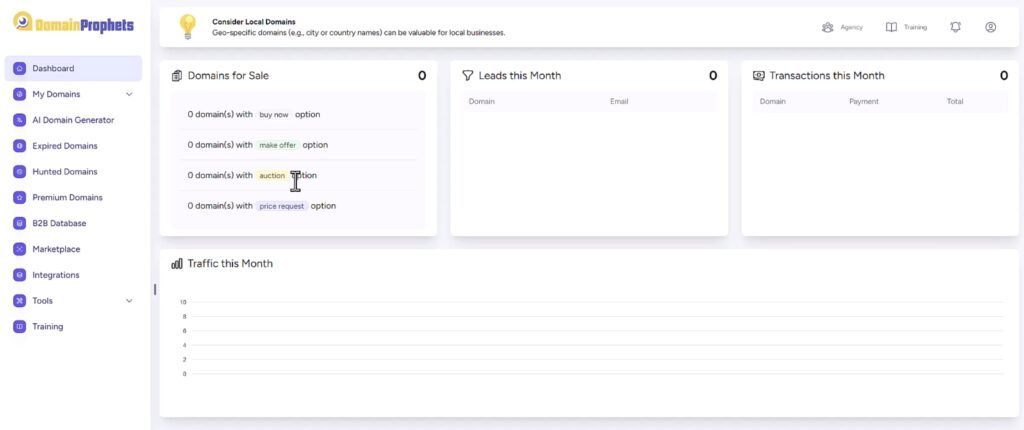Click the Domains for Sale count 0
Viewport: 1024px width, 430px height.
(x=422, y=76)
